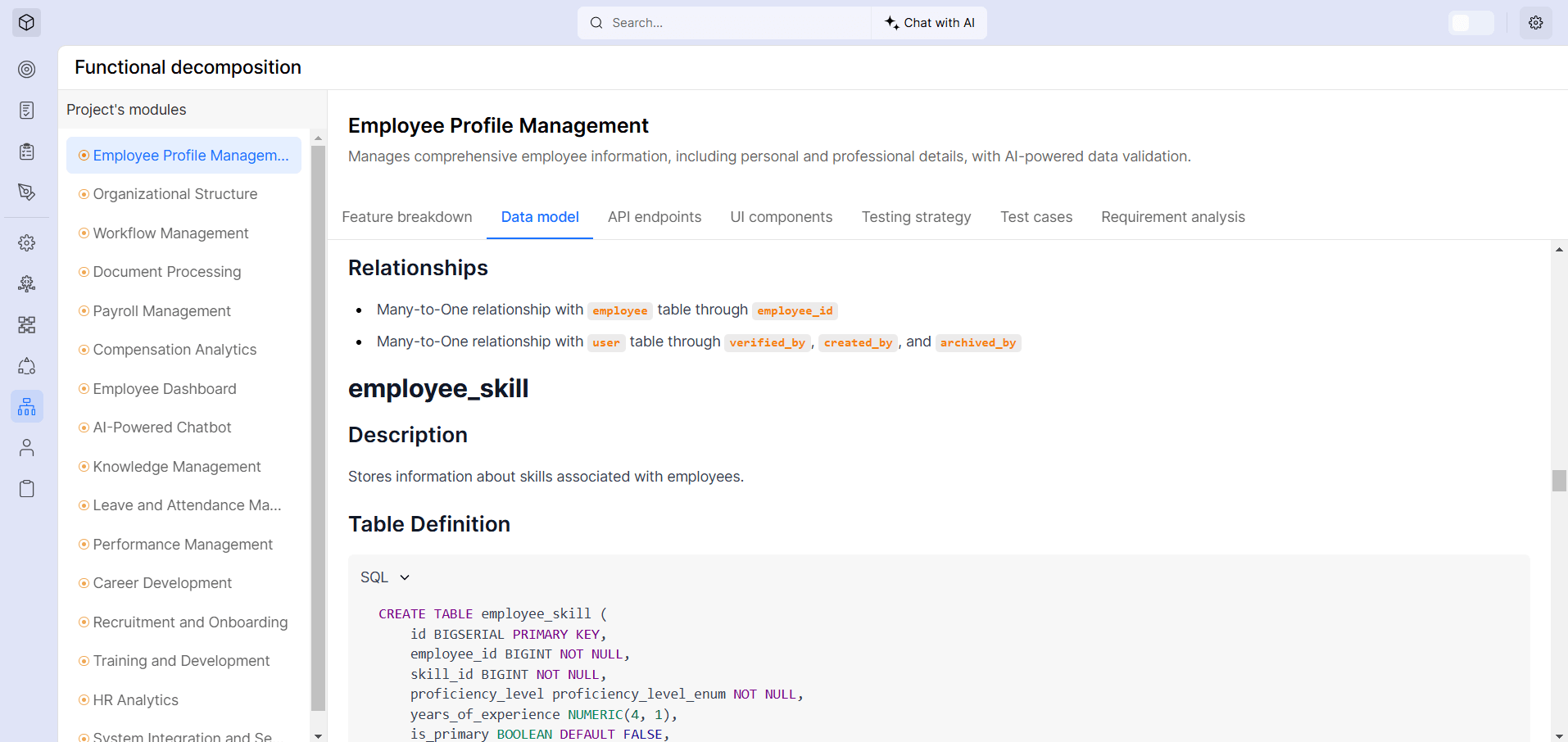Open the connected blocks diagram icon in sidebar

tap(26, 325)
